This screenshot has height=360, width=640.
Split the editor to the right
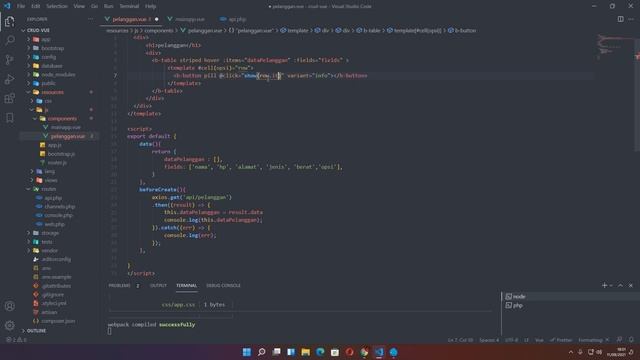pos(620,19)
